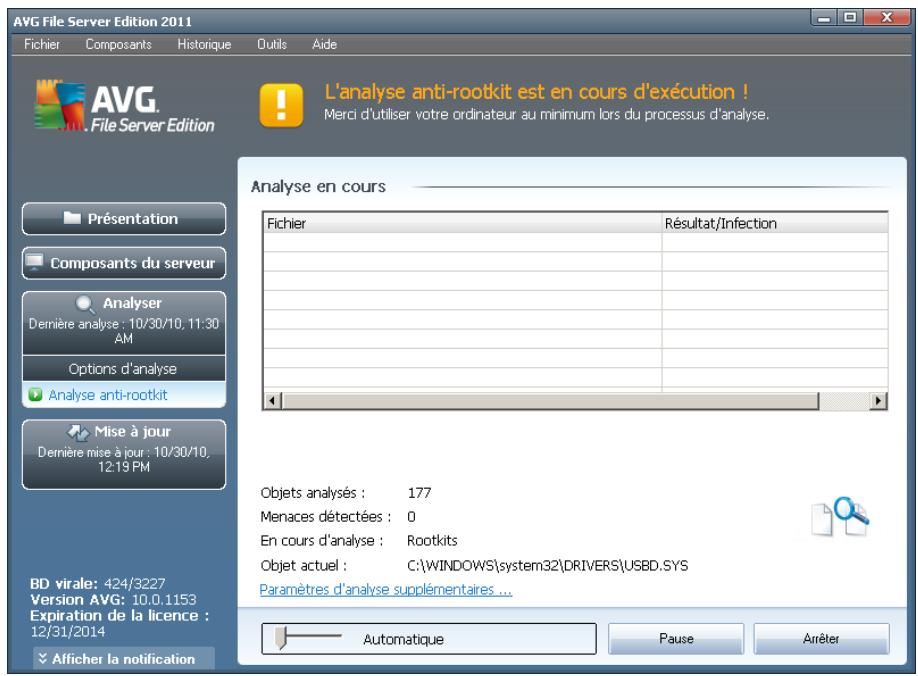The height and width of the screenshot is (676, 918).
Task: Open the Fichier menu
Action: 42,44
